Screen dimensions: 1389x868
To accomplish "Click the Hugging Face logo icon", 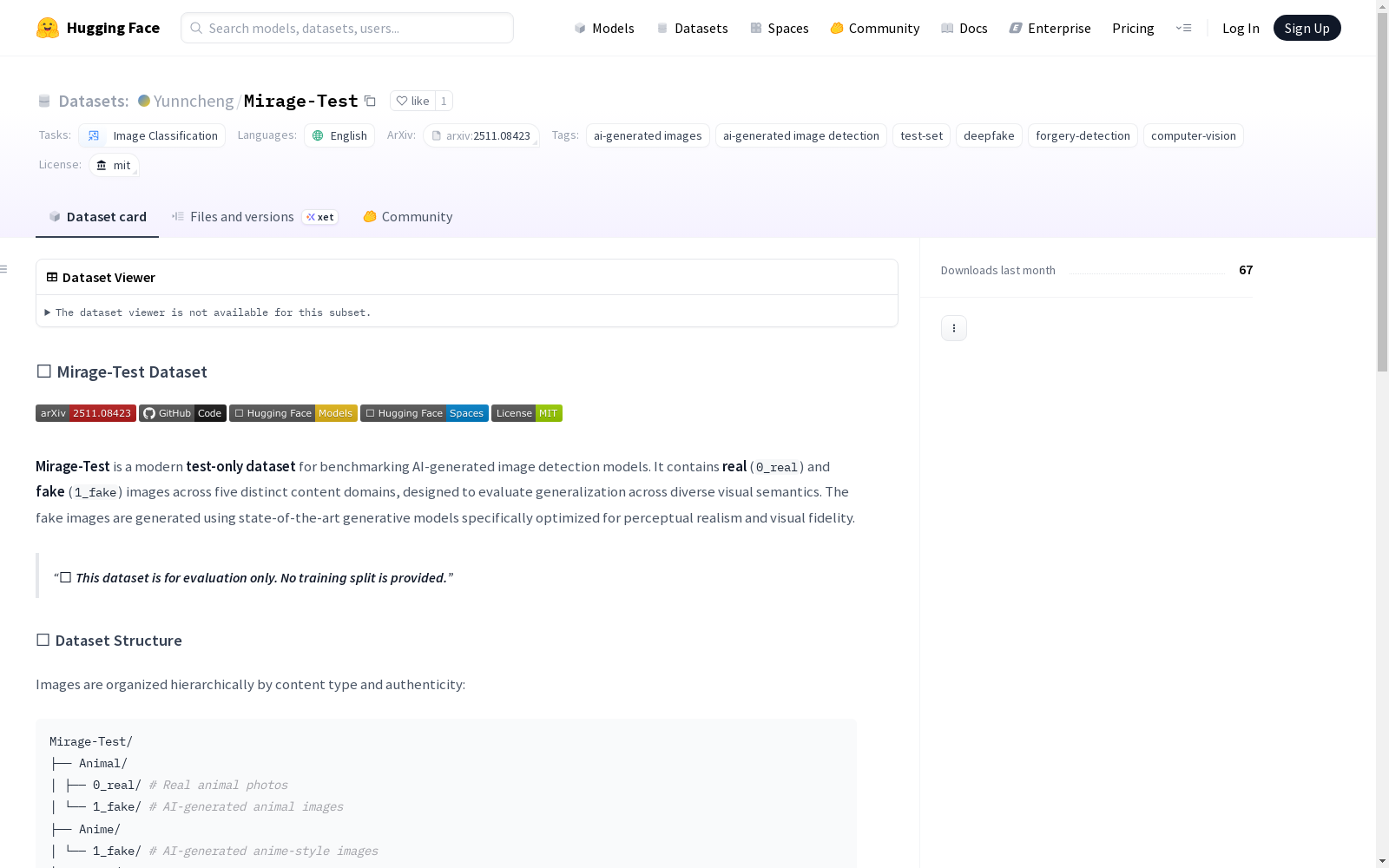I will click(48, 28).
